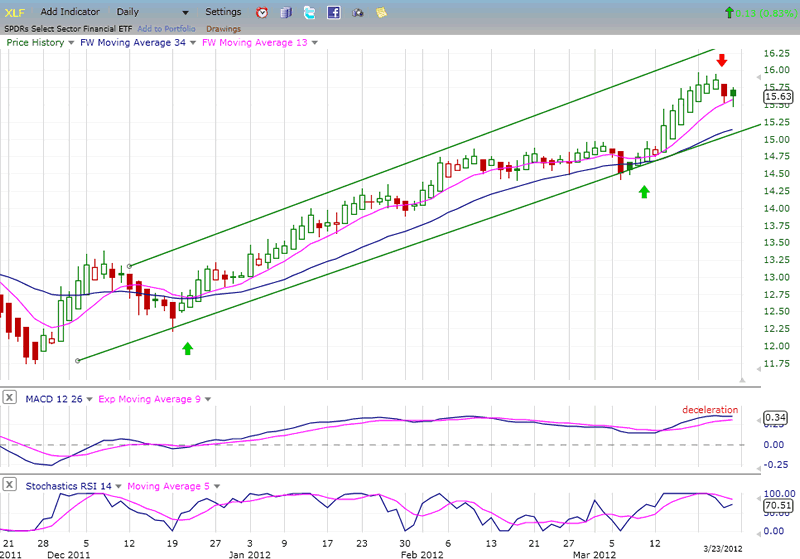Image resolution: width=800 pixels, height=559 pixels.
Task: Open the Add Indicator menu
Action: click(x=69, y=12)
